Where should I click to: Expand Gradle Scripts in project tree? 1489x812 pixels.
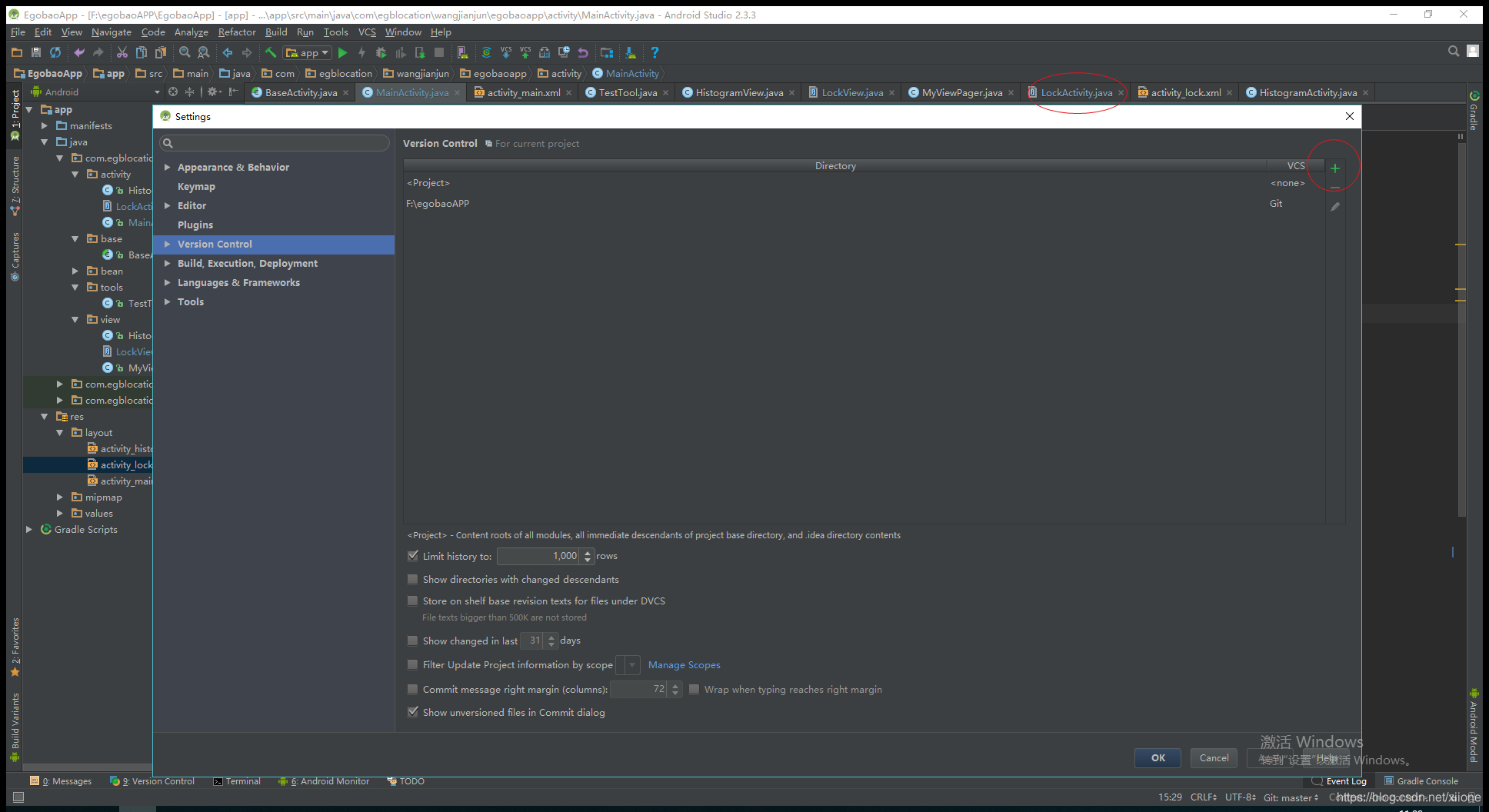[28, 529]
